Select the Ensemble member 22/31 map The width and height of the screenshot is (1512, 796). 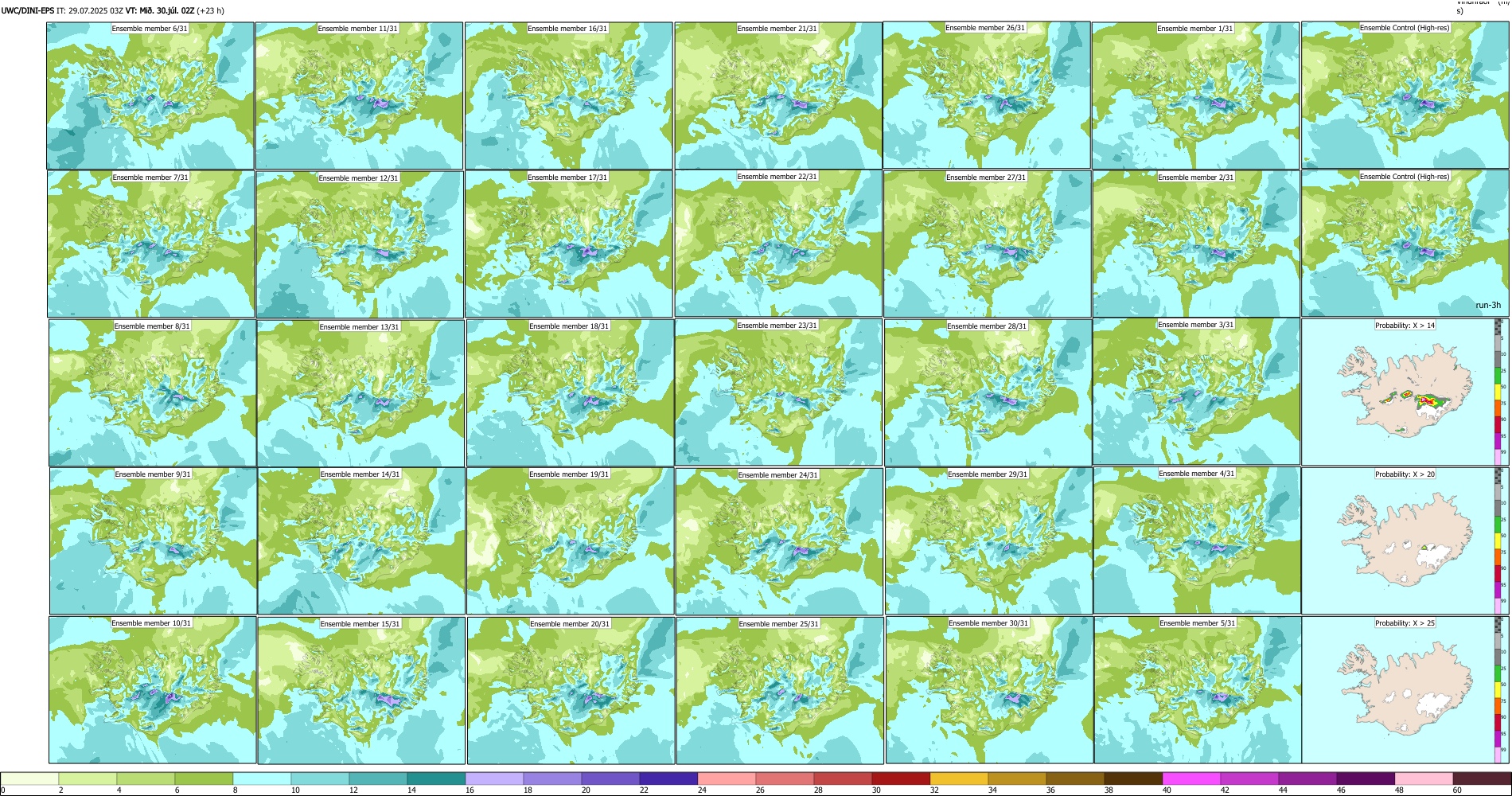(x=778, y=244)
